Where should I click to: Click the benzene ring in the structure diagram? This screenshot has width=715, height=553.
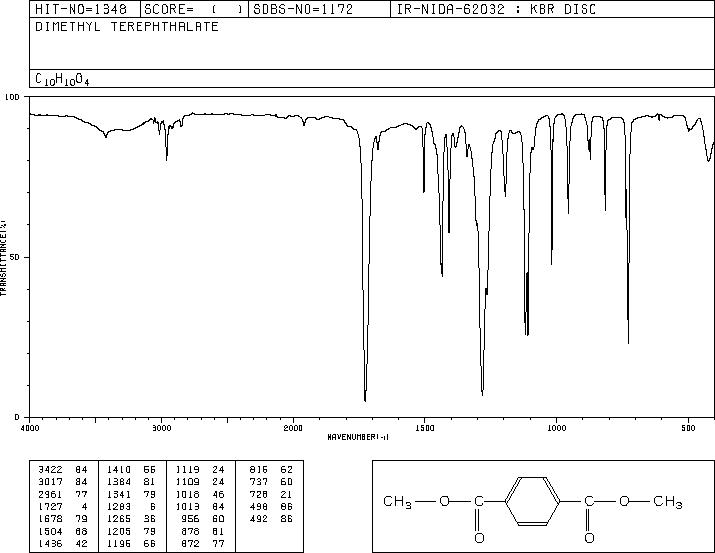coord(533,501)
